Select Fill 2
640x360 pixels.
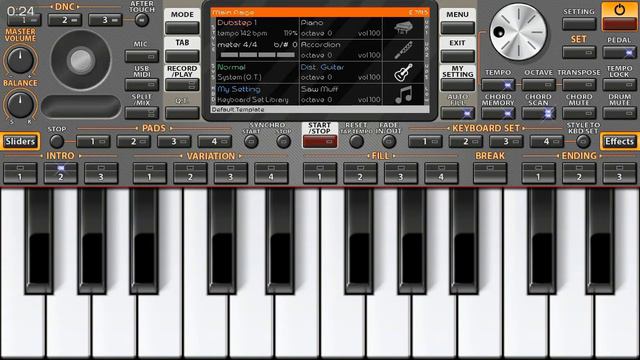pyautogui.click(x=360, y=173)
